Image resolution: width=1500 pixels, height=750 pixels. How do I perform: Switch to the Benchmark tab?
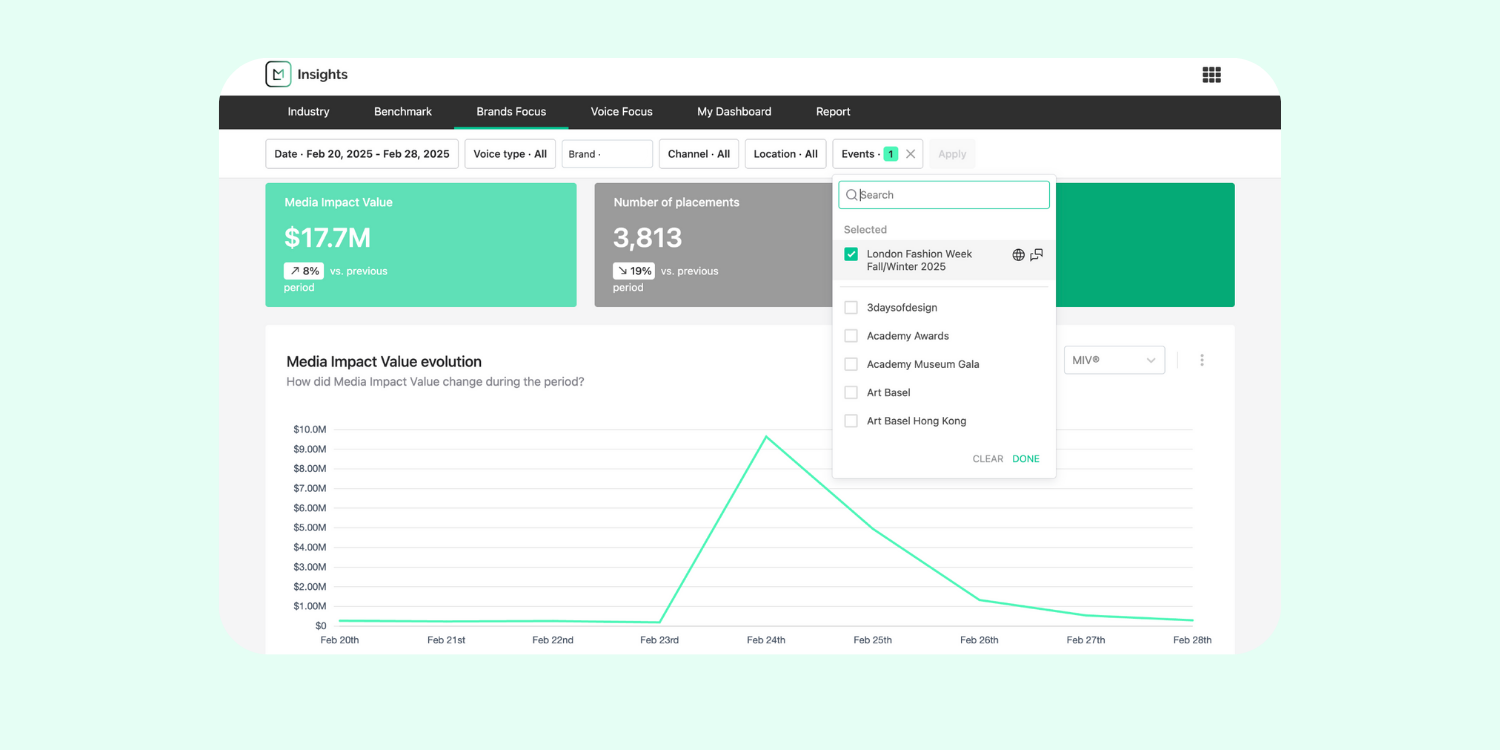pos(403,112)
